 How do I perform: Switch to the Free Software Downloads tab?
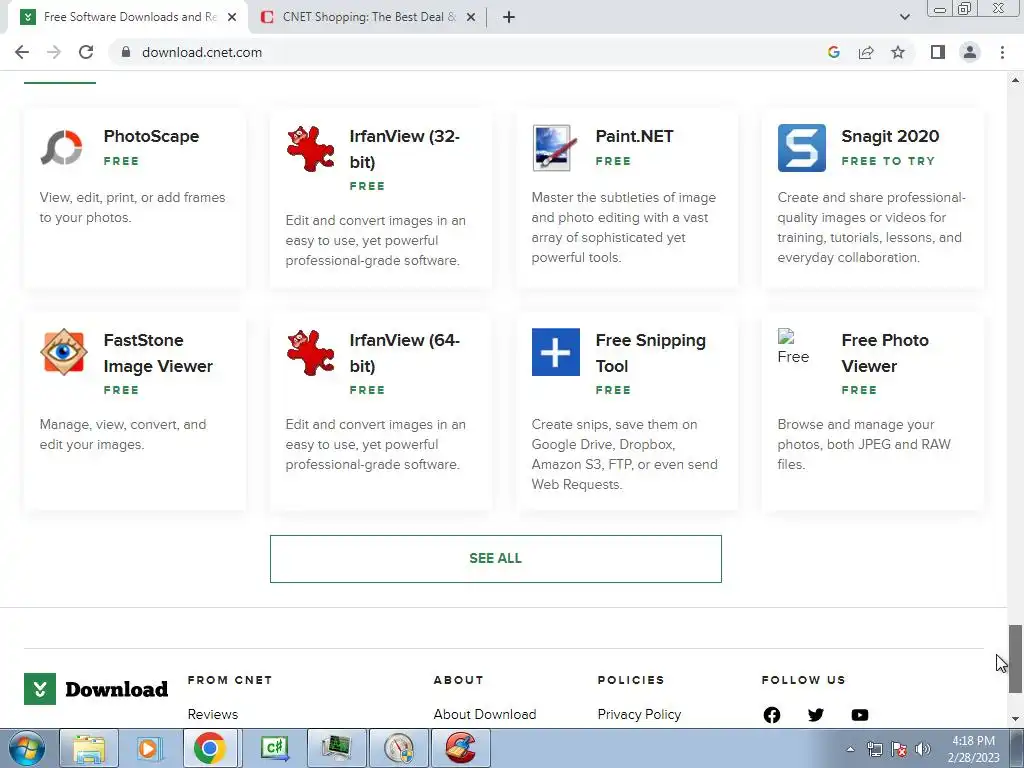128,17
